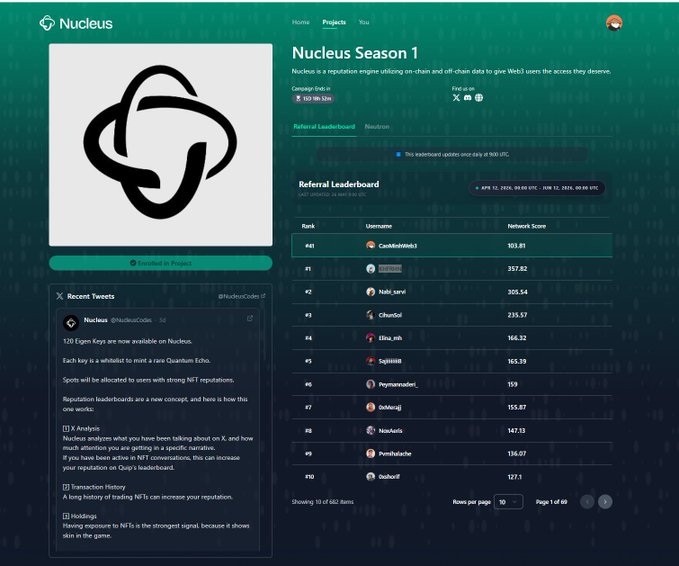Click username CaoMinhWeb3
The height and width of the screenshot is (566, 679).
coord(398,246)
